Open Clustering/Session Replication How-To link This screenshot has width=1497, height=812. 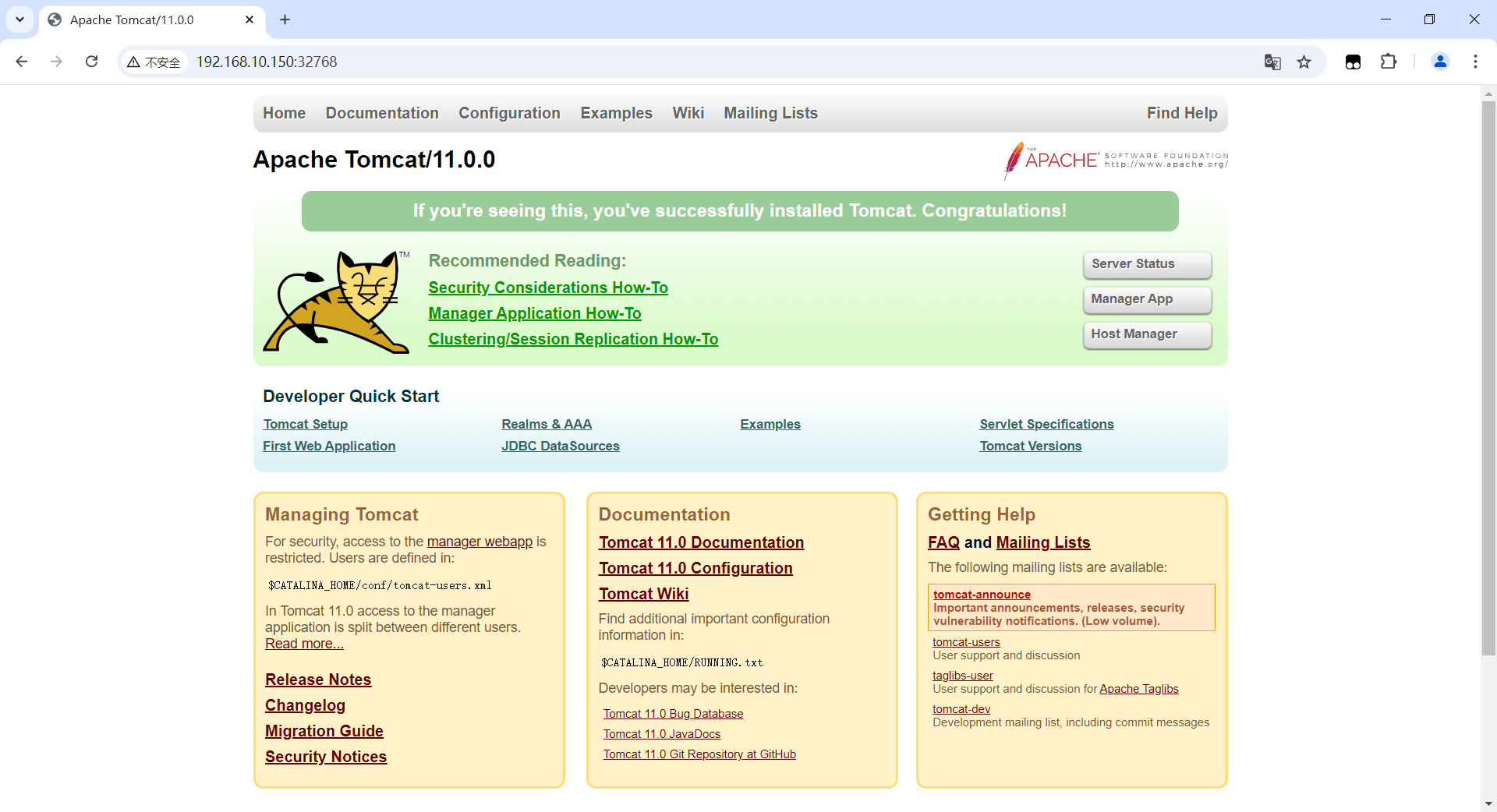(573, 339)
